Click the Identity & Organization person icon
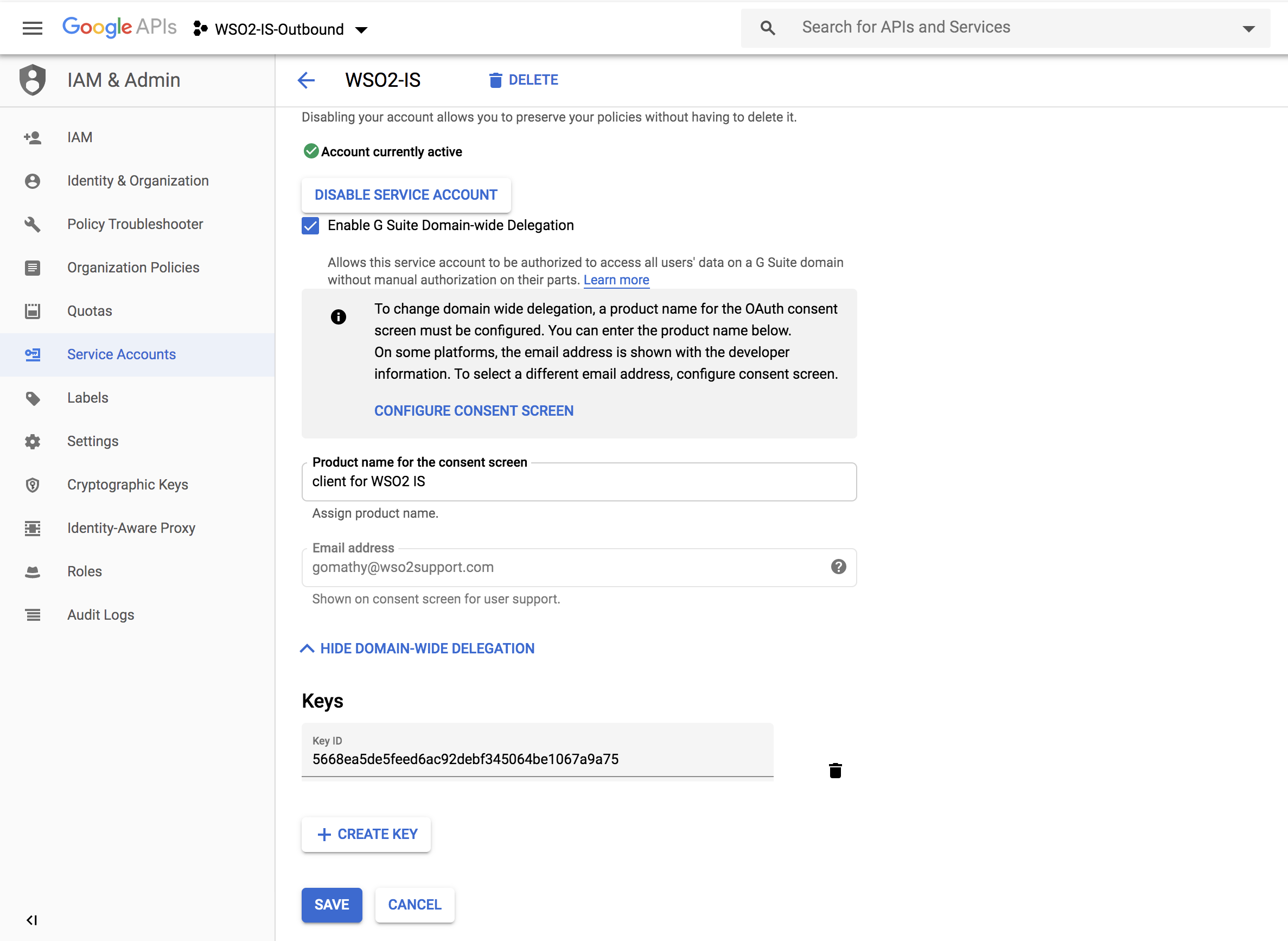The height and width of the screenshot is (941, 1288). (33, 181)
